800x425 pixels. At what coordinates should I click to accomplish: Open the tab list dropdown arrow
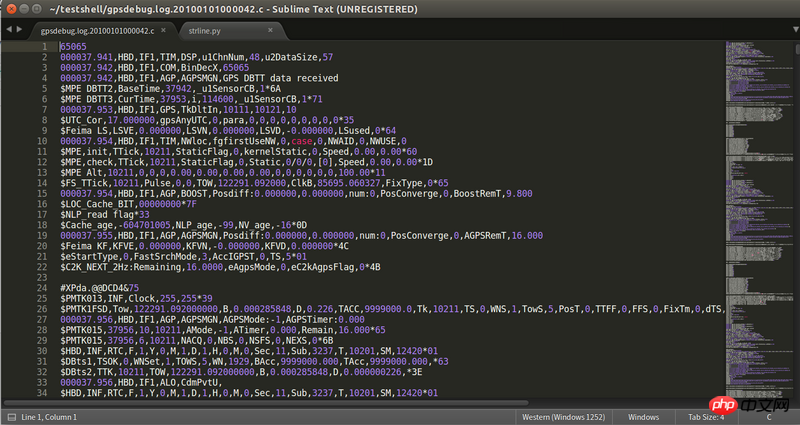coord(795,30)
